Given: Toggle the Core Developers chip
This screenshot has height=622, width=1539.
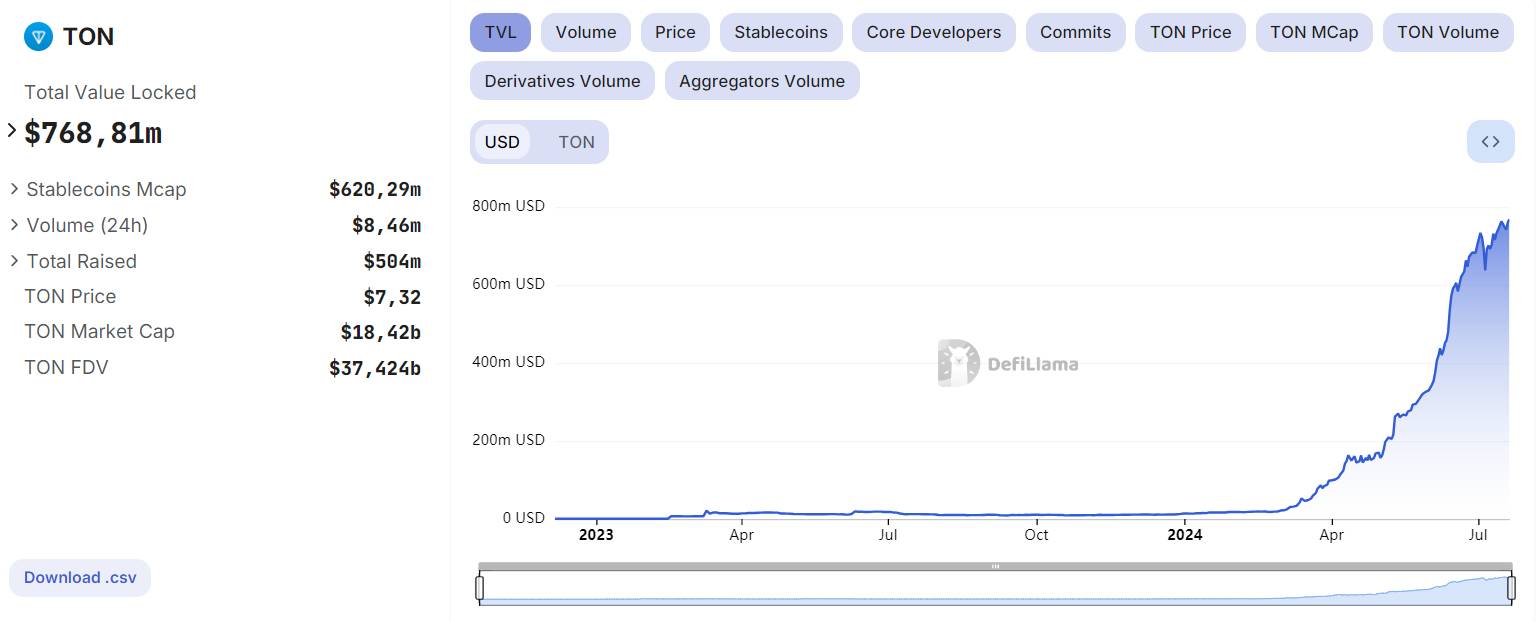Looking at the screenshot, I should (934, 32).
